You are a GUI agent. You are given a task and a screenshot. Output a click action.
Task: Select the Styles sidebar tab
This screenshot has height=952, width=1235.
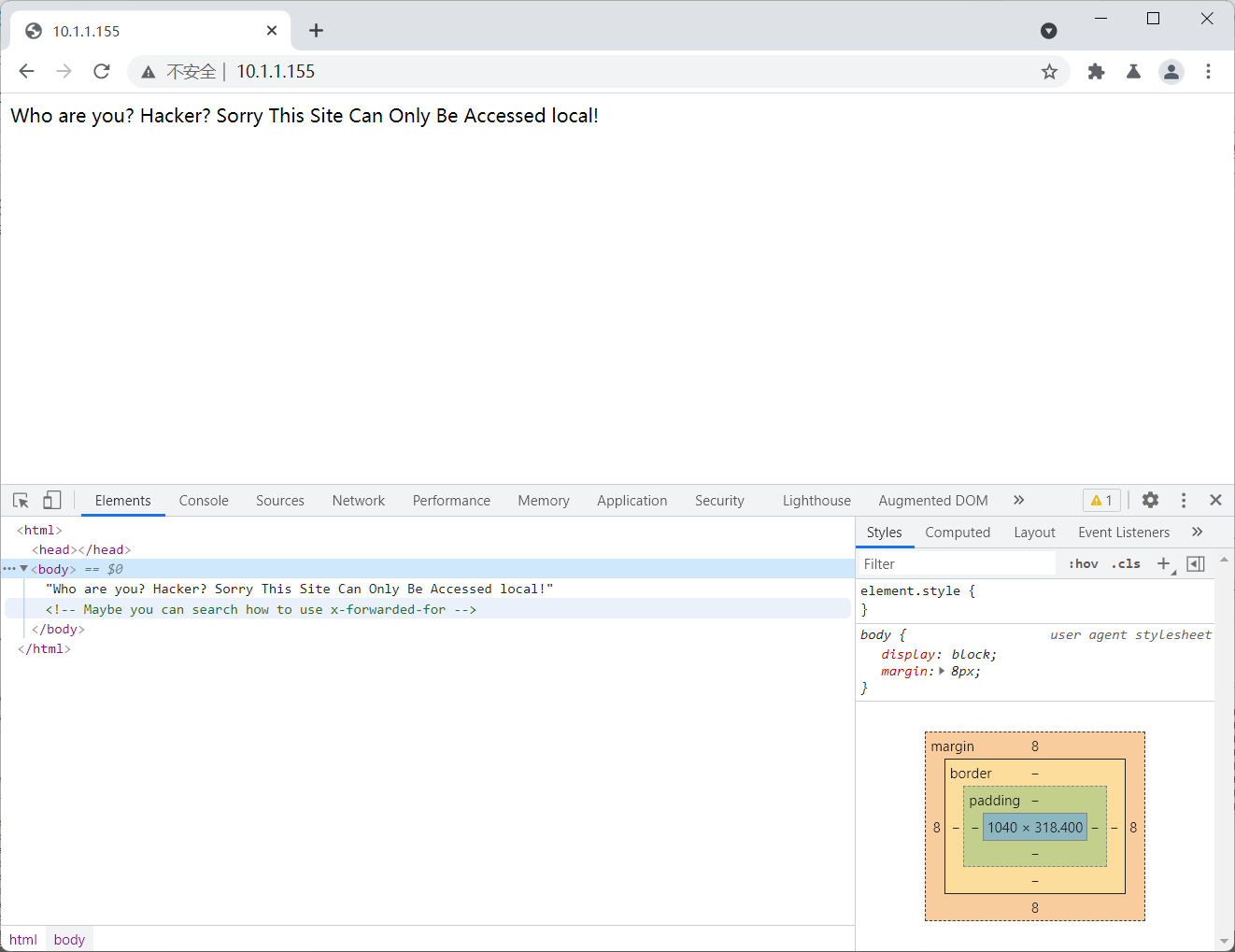coord(884,533)
